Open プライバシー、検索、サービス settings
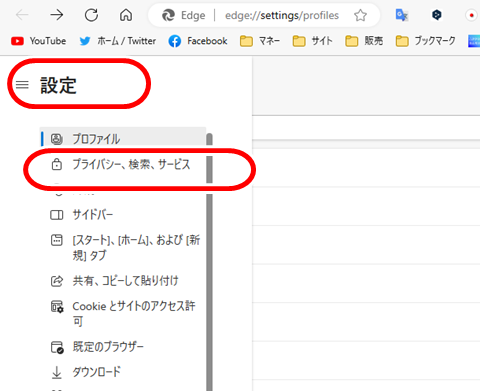 tap(123, 164)
